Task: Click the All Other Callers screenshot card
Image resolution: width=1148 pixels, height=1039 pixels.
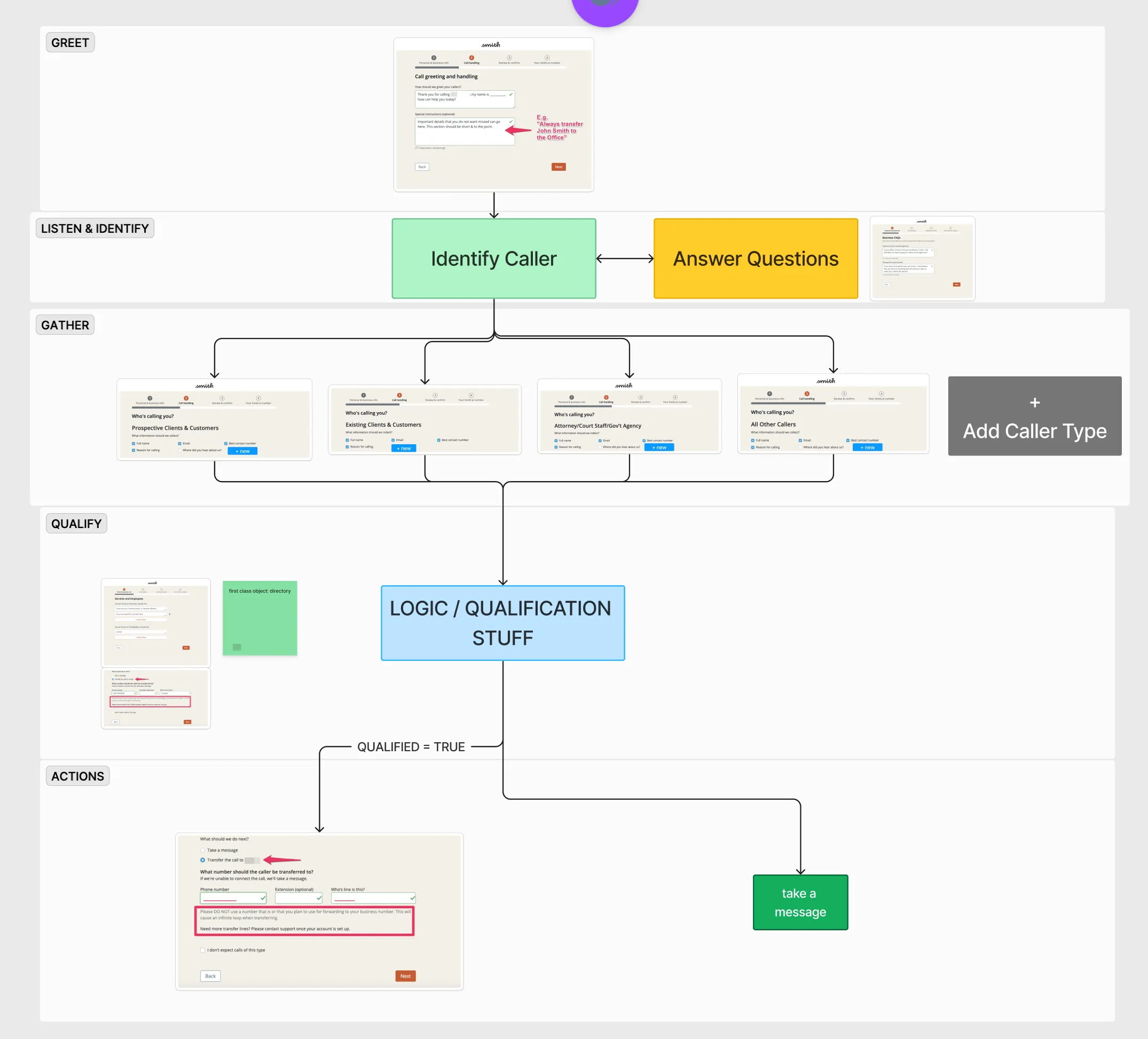Action: pos(833,414)
